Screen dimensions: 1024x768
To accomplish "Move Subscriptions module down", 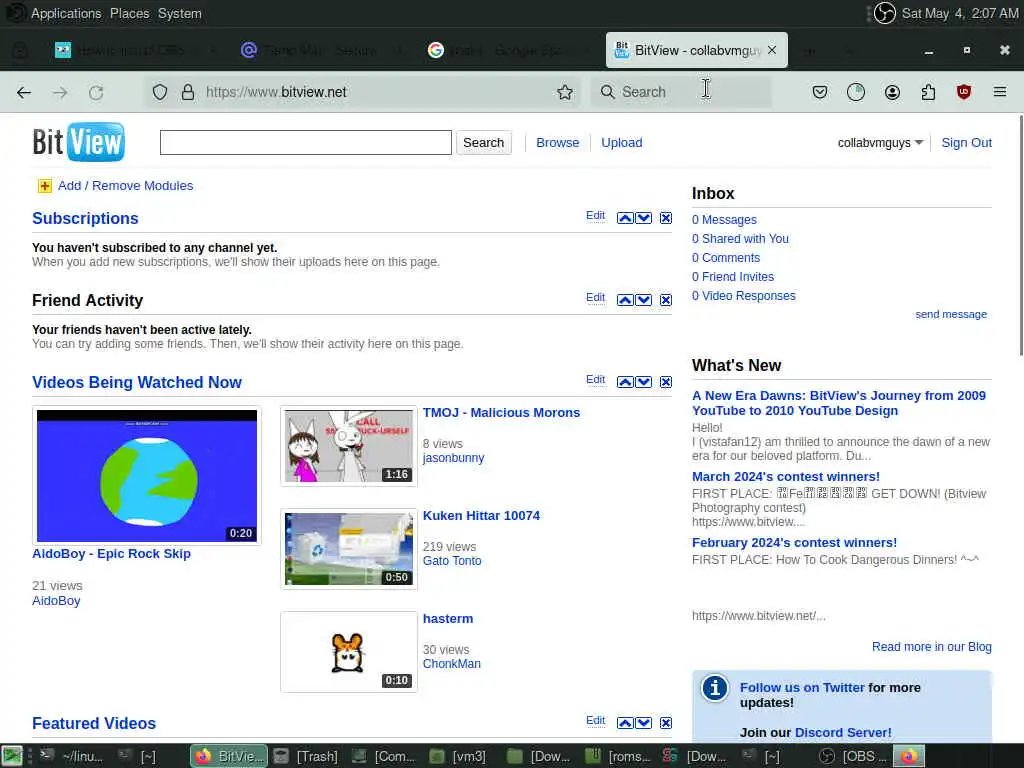I will [x=644, y=218].
